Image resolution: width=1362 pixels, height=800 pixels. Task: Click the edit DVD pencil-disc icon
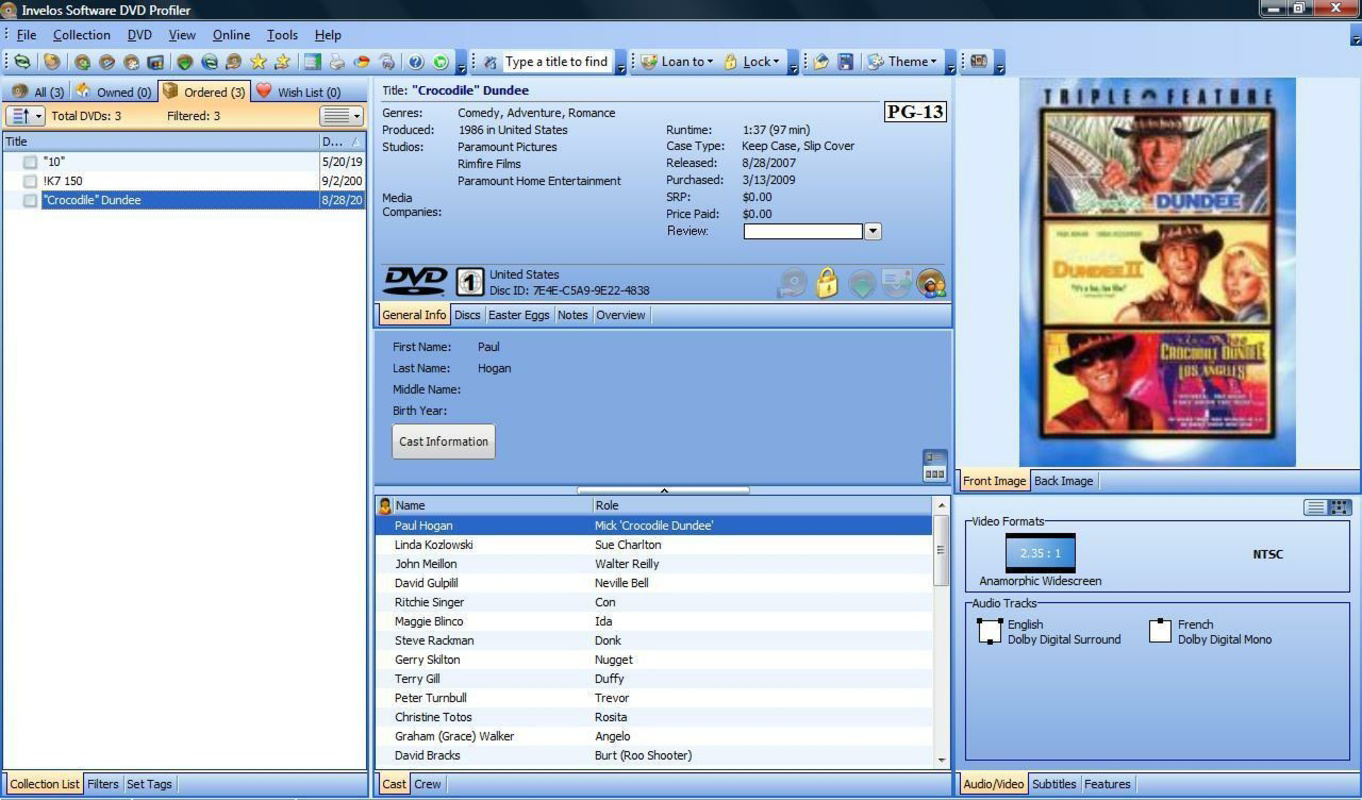pos(107,62)
